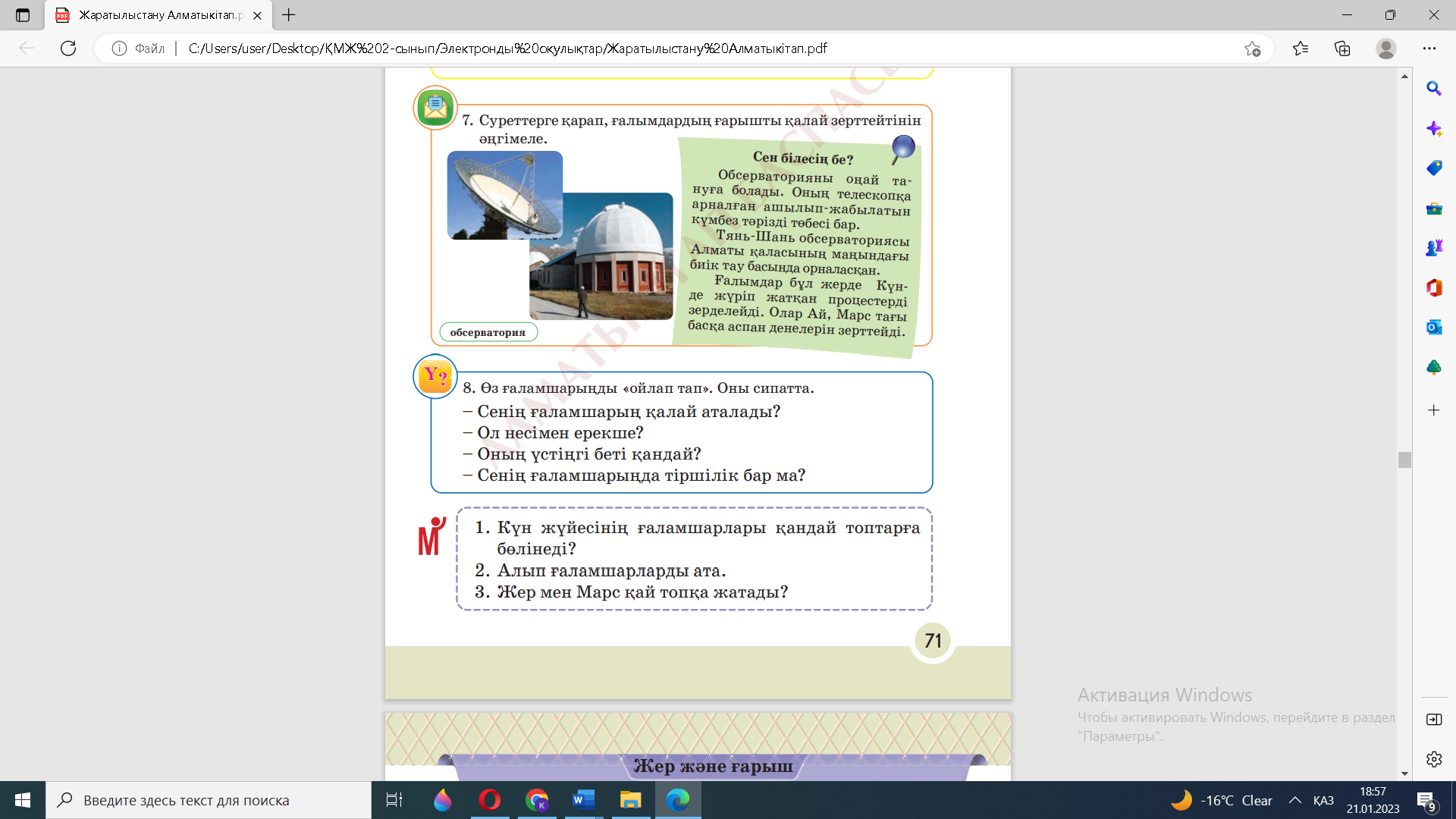Open the Shopping tag icon in sidebar

pos(1433,168)
